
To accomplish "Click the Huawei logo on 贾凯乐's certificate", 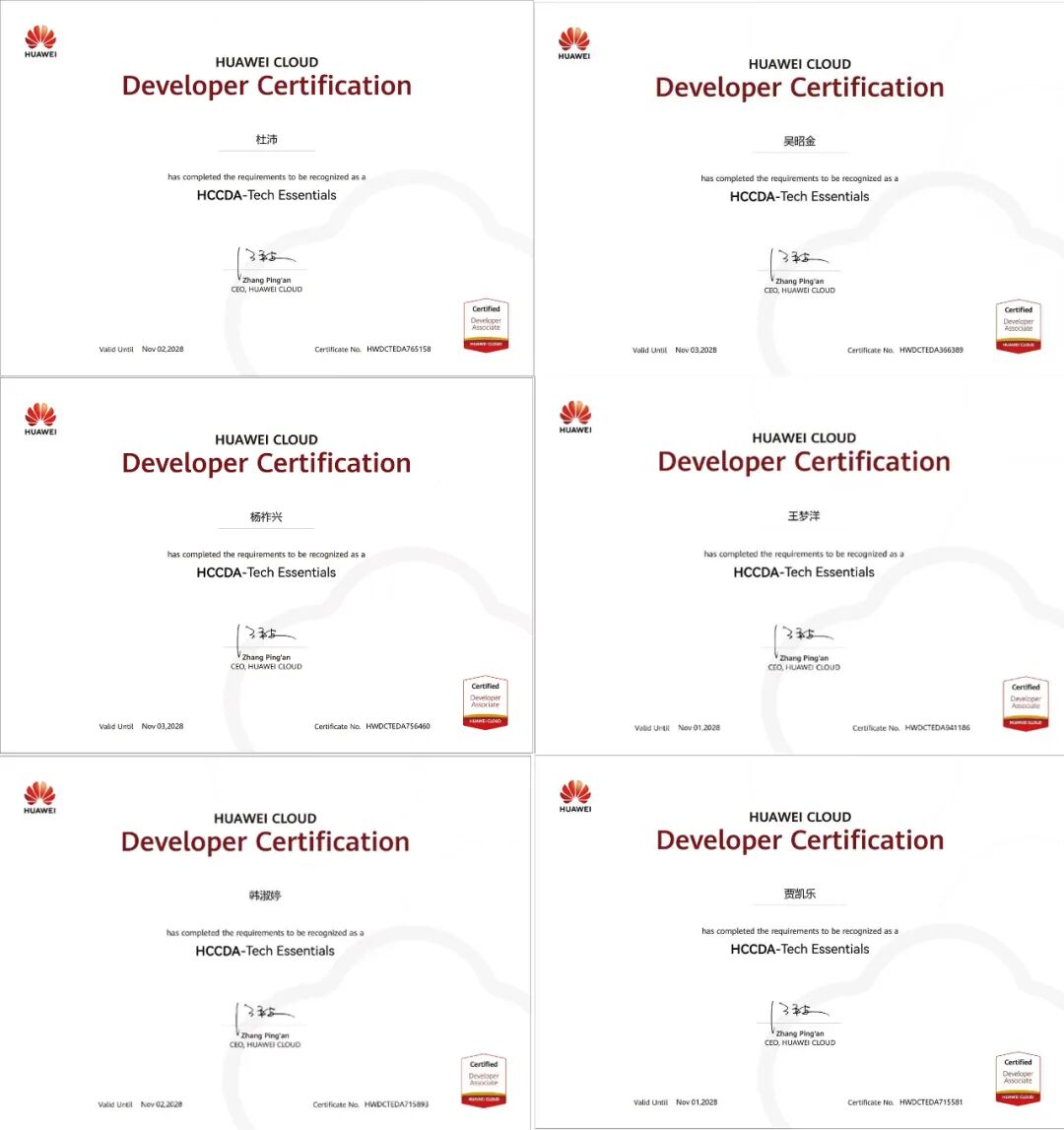I will [x=574, y=796].
